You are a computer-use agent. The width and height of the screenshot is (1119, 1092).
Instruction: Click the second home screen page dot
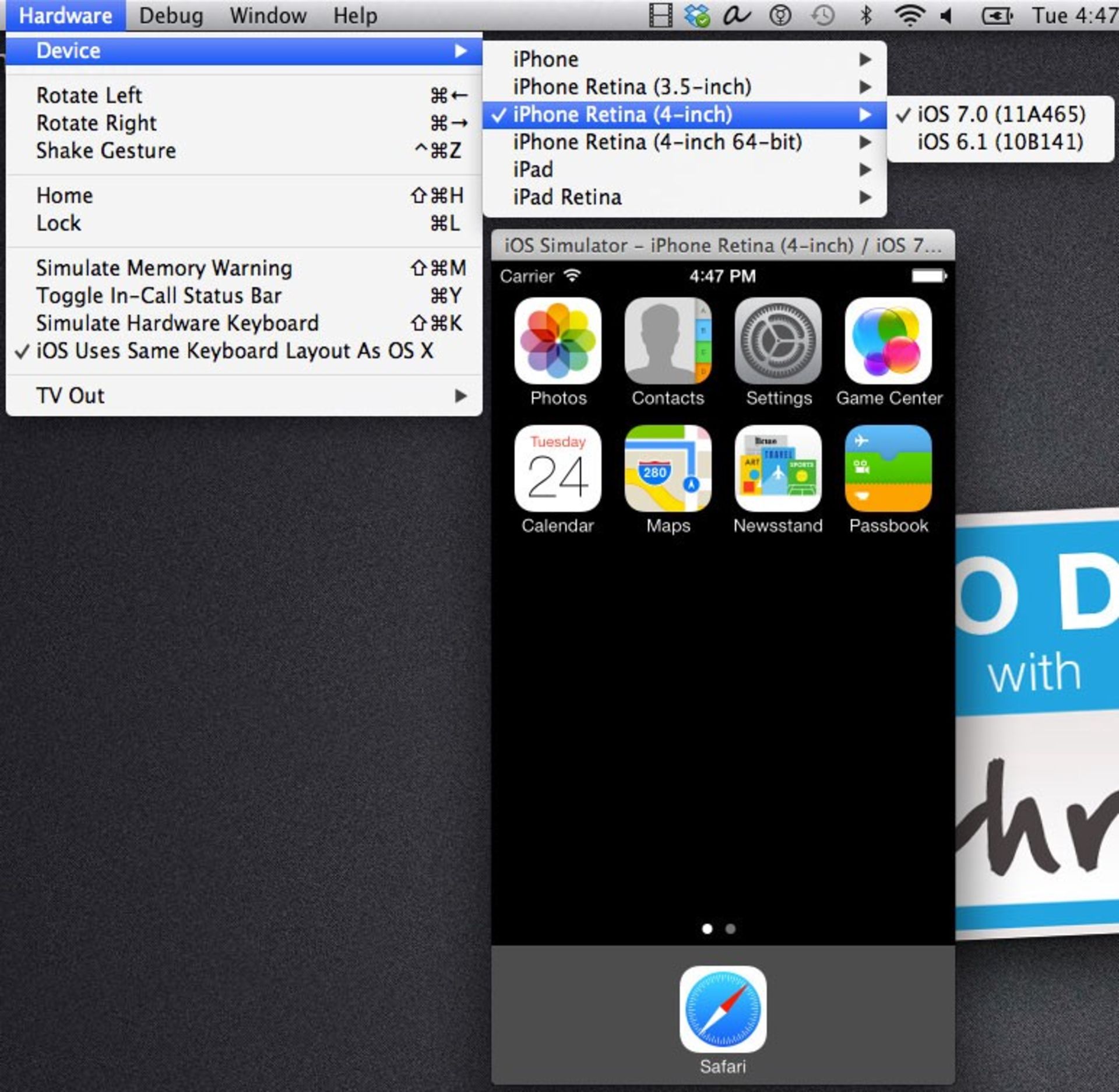tap(730, 929)
